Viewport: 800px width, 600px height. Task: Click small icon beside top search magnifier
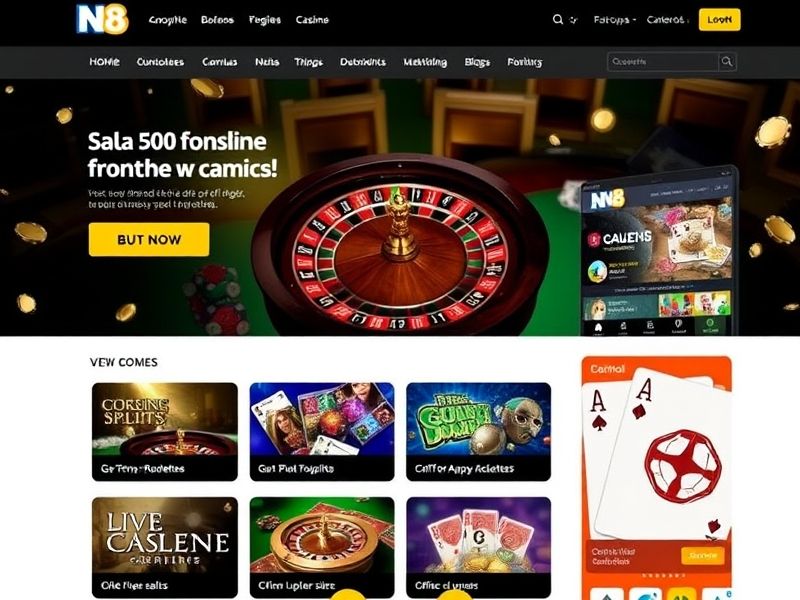pyautogui.click(x=573, y=20)
